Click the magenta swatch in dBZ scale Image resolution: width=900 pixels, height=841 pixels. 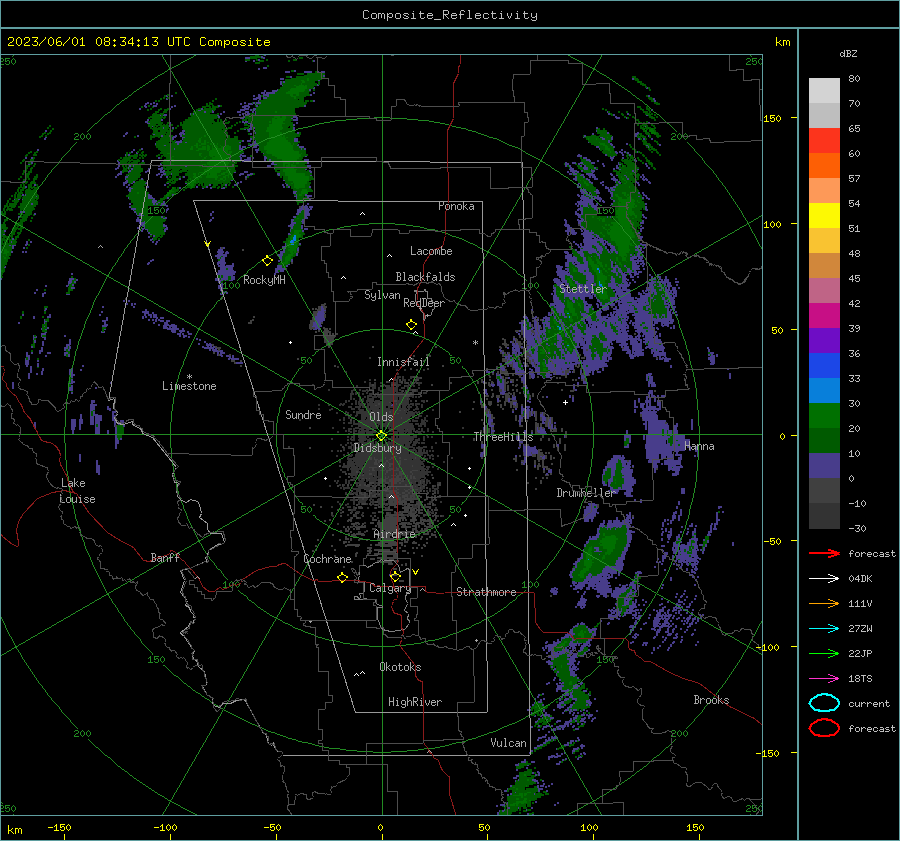(824, 316)
